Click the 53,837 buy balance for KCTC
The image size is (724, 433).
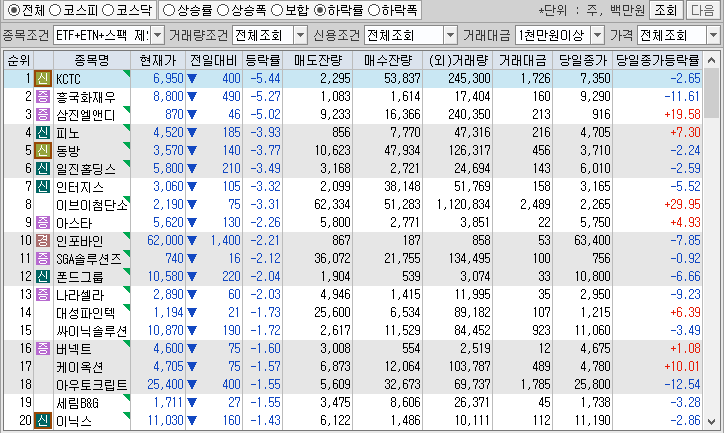tap(402, 78)
